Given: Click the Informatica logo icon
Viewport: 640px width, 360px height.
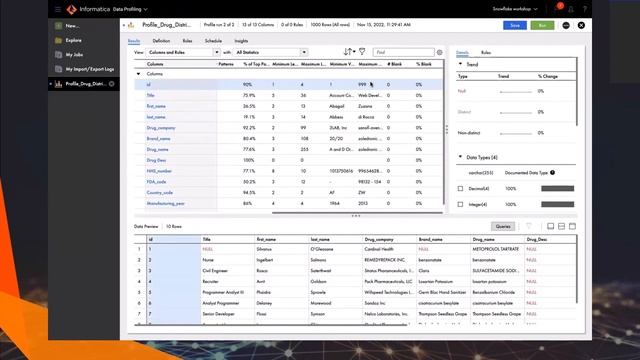Looking at the screenshot, I should point(71,9).
